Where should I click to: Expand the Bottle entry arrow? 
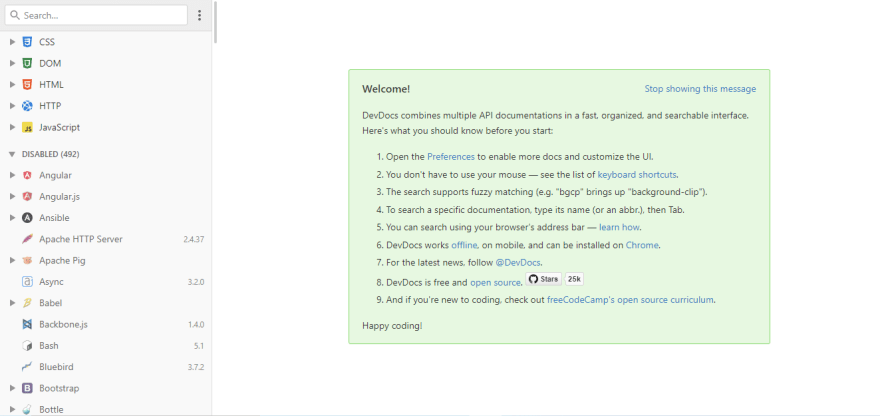[12, 410]
